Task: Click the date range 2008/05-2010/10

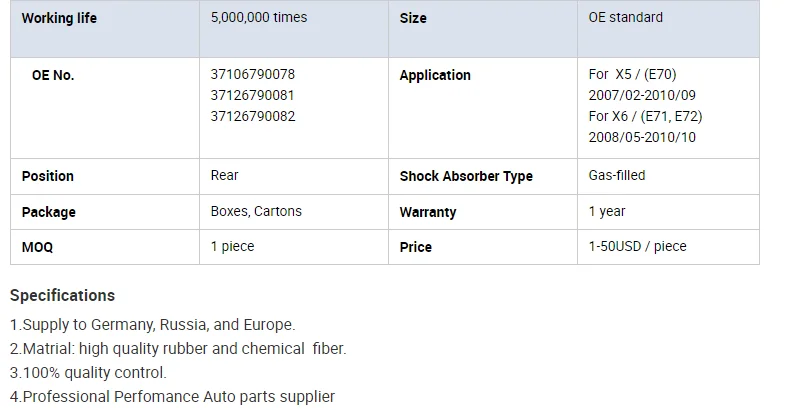Action: click(x=642, y=137)
